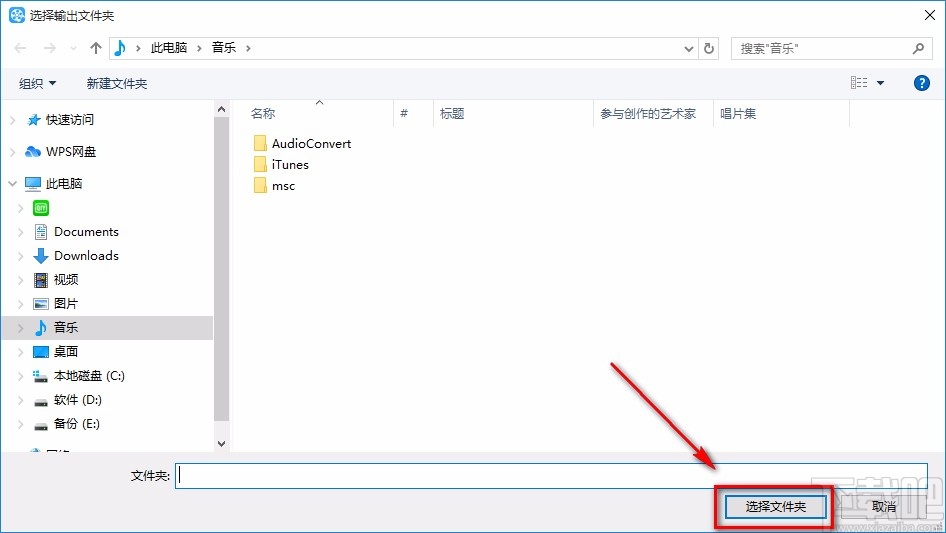Click navigation pane scrollbar up arrow
946x533 pixels.
(221, 109)
